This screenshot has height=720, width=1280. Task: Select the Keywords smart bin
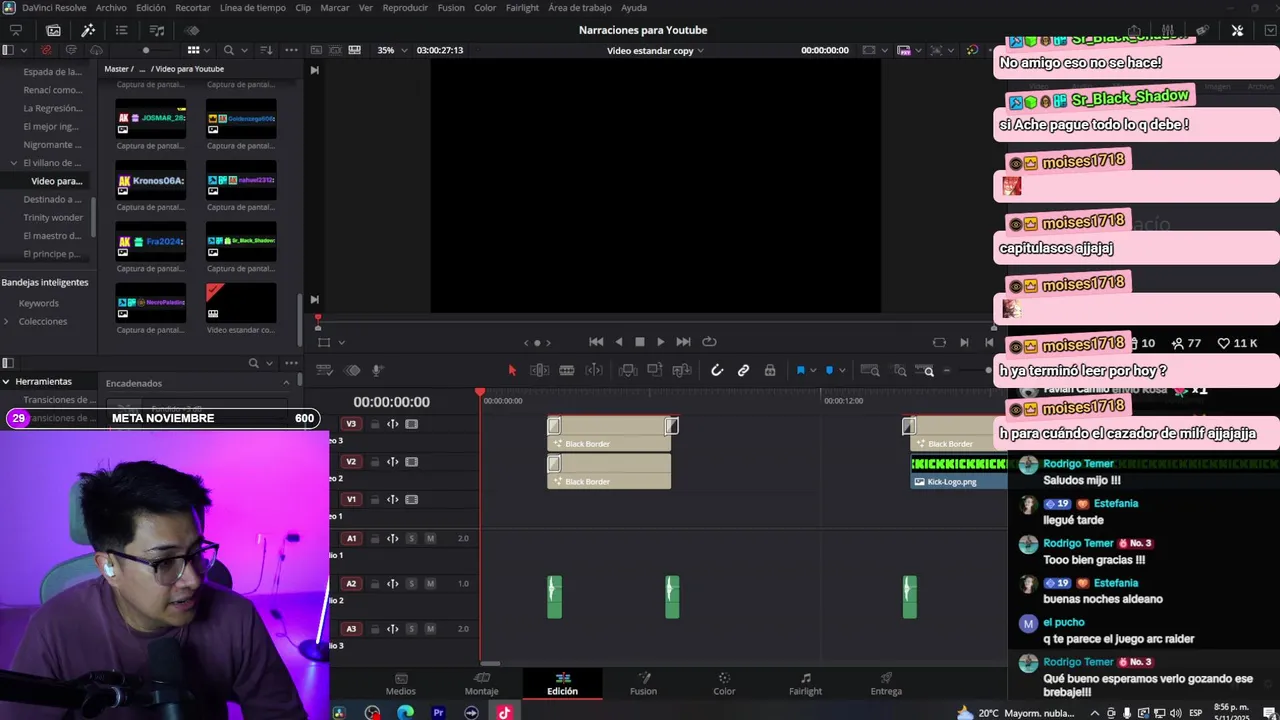(x=39, y=303)
